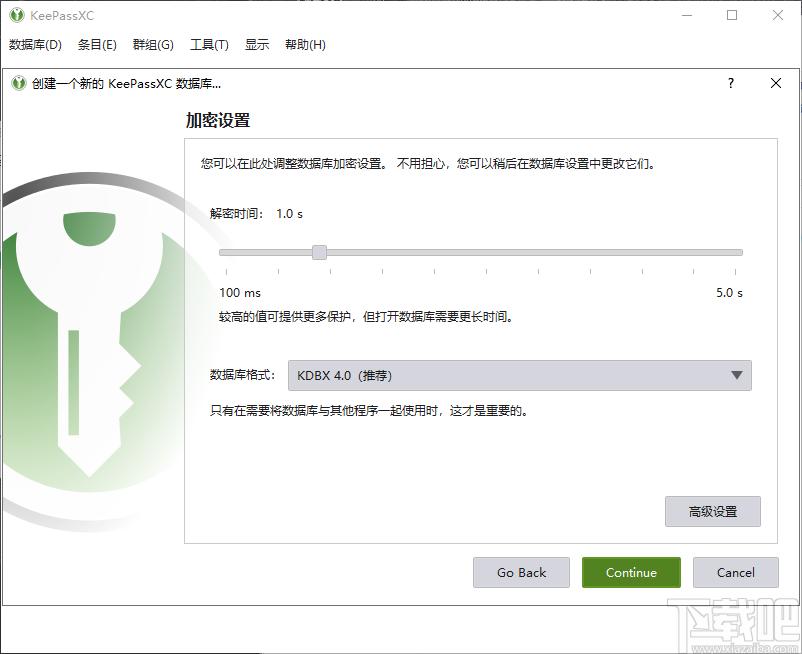Click the 加密设置 heading

coord(218,121)
